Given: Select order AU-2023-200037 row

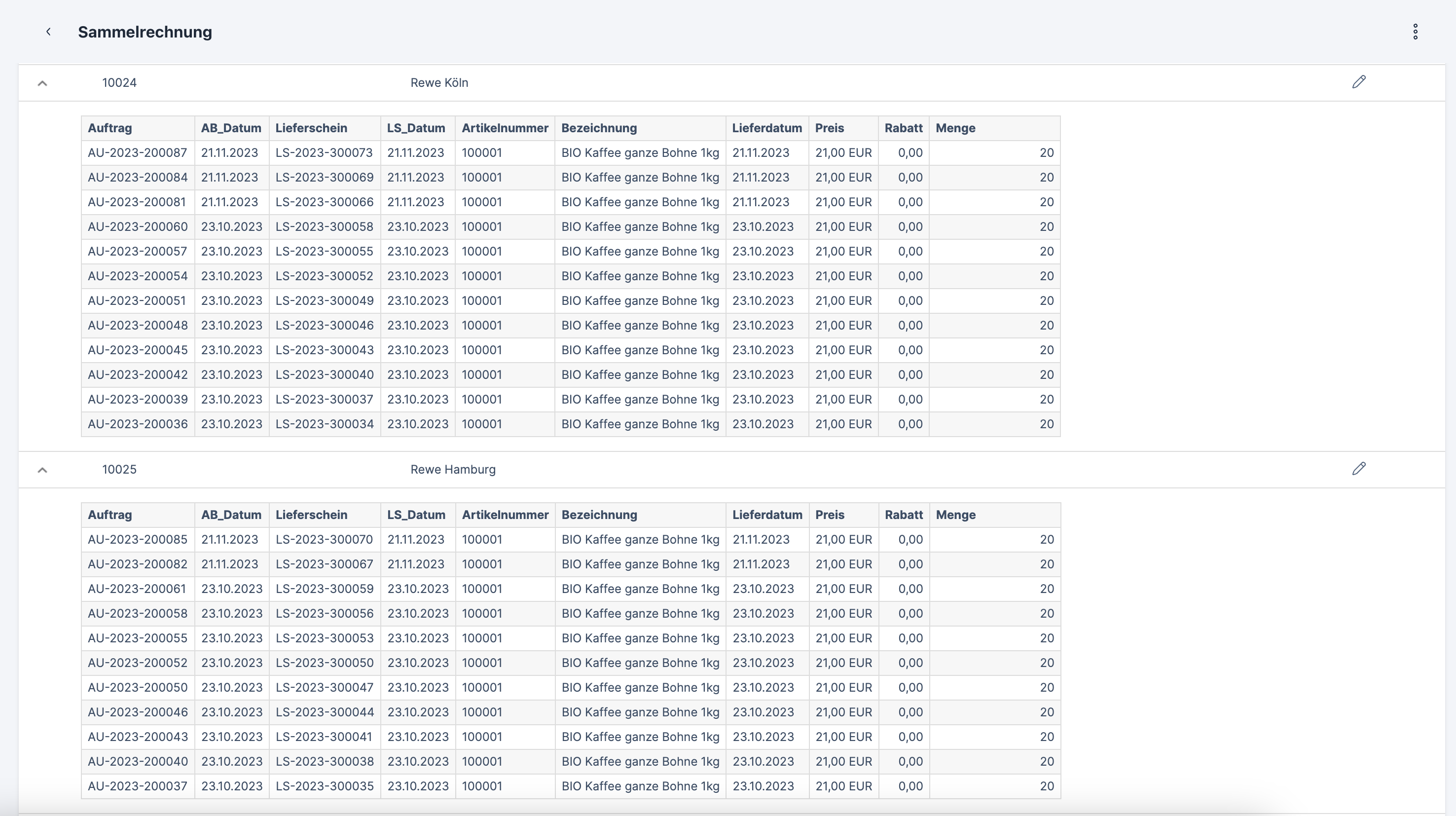Looking at the screenshot, I should pos(137,786).
